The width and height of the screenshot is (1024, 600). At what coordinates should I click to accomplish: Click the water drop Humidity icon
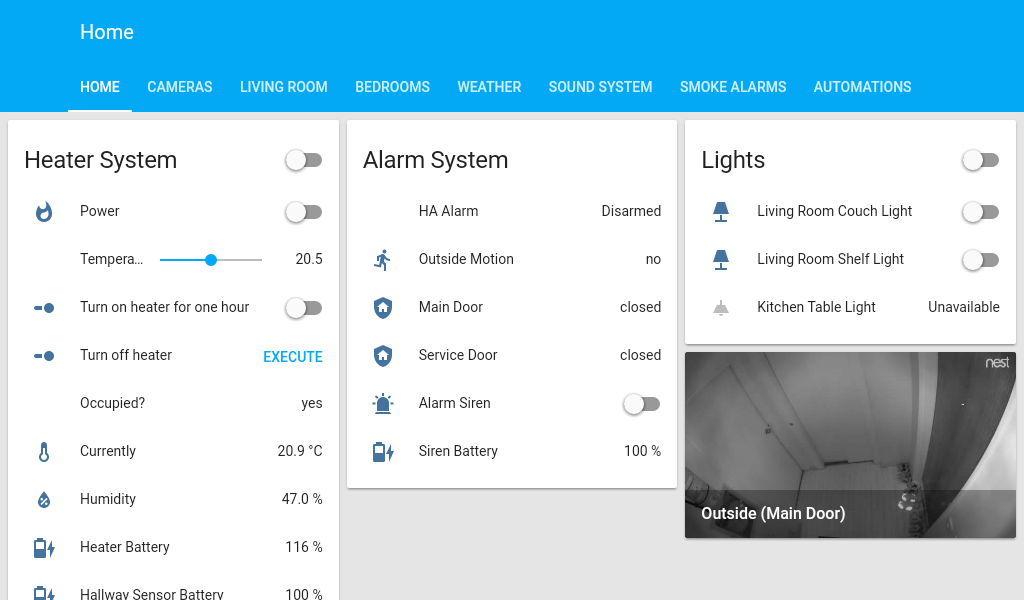tap(44, 500)
